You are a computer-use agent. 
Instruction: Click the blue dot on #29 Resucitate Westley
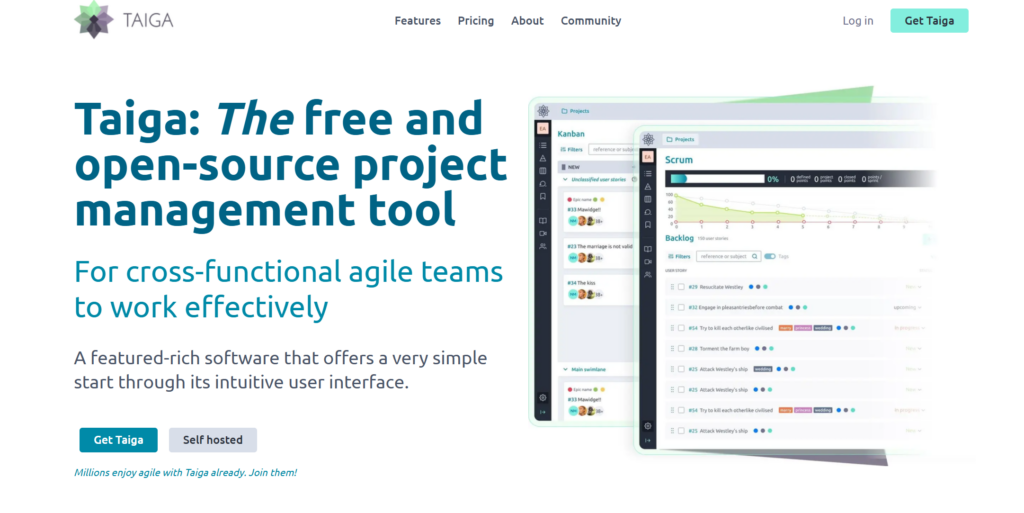click(751, 287)
